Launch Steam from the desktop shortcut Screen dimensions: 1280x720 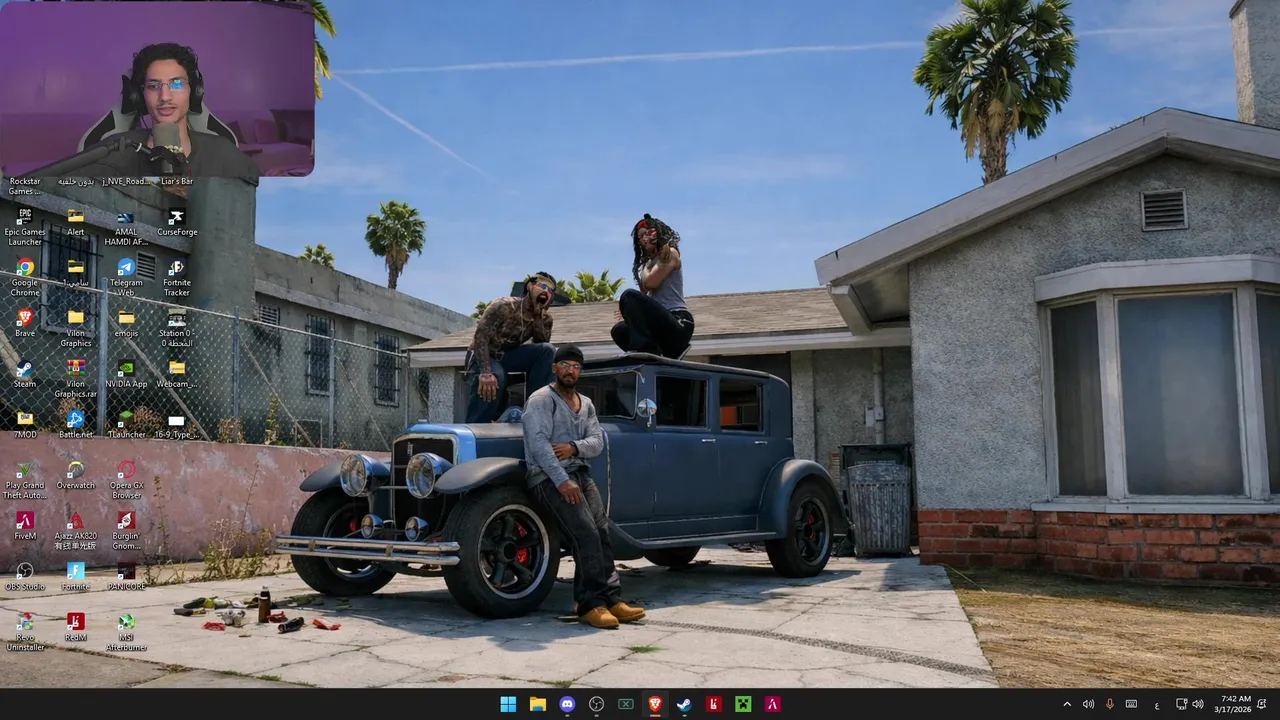(25, 374)
